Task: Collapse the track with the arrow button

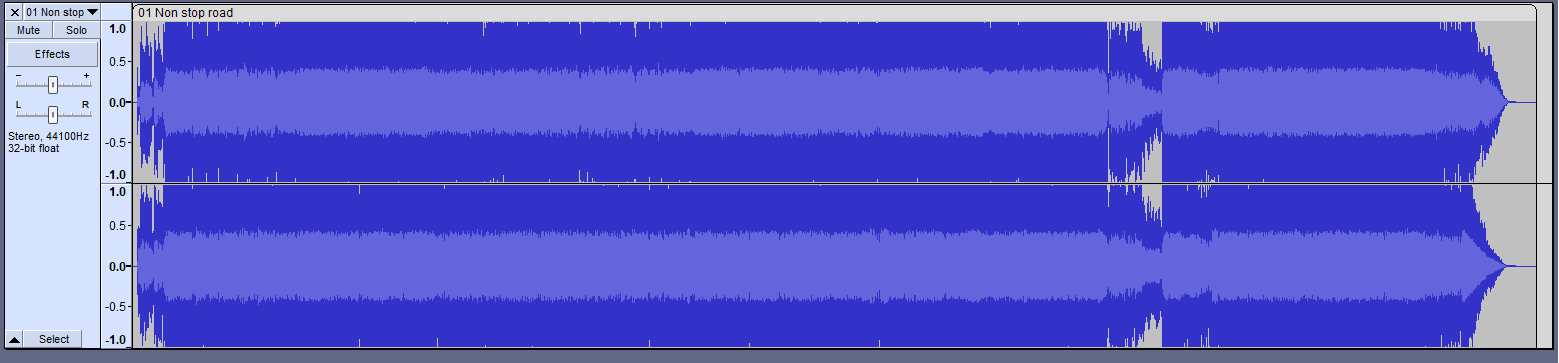Action: pos(15,339)
